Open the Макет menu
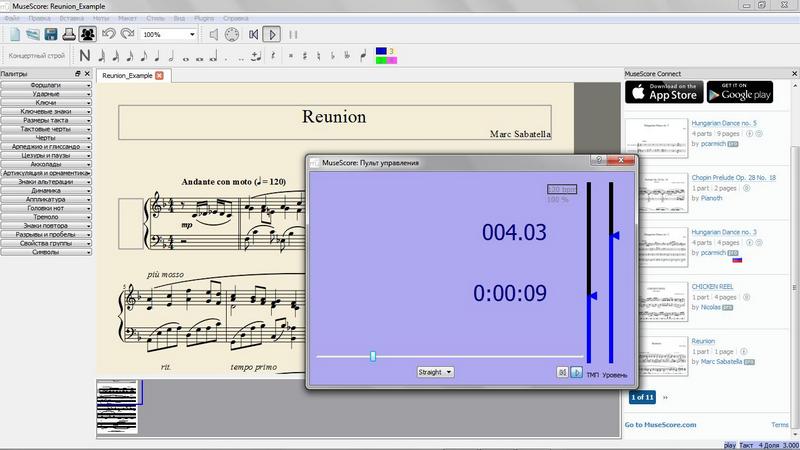This screenshot has height=450, width=800. (x=127, y=18)
